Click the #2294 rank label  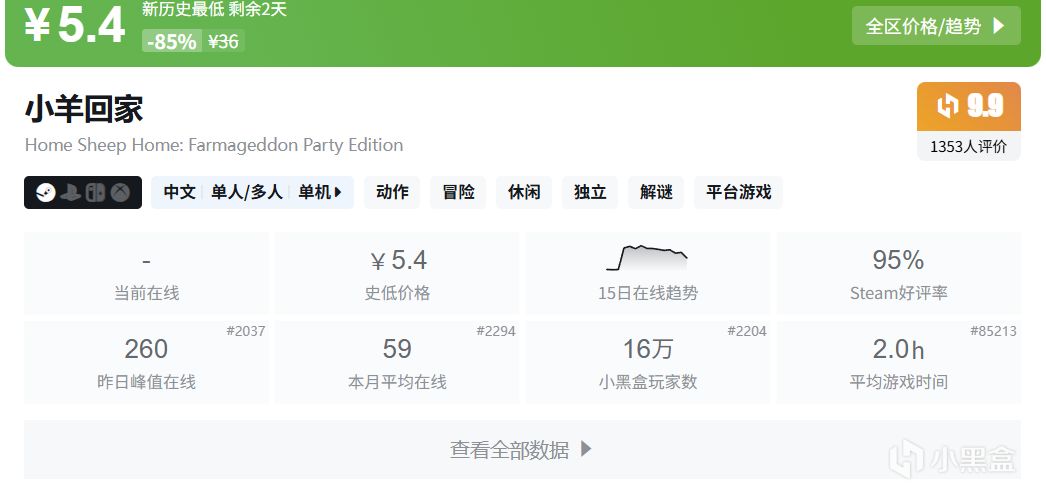click(x=496, y=331)
